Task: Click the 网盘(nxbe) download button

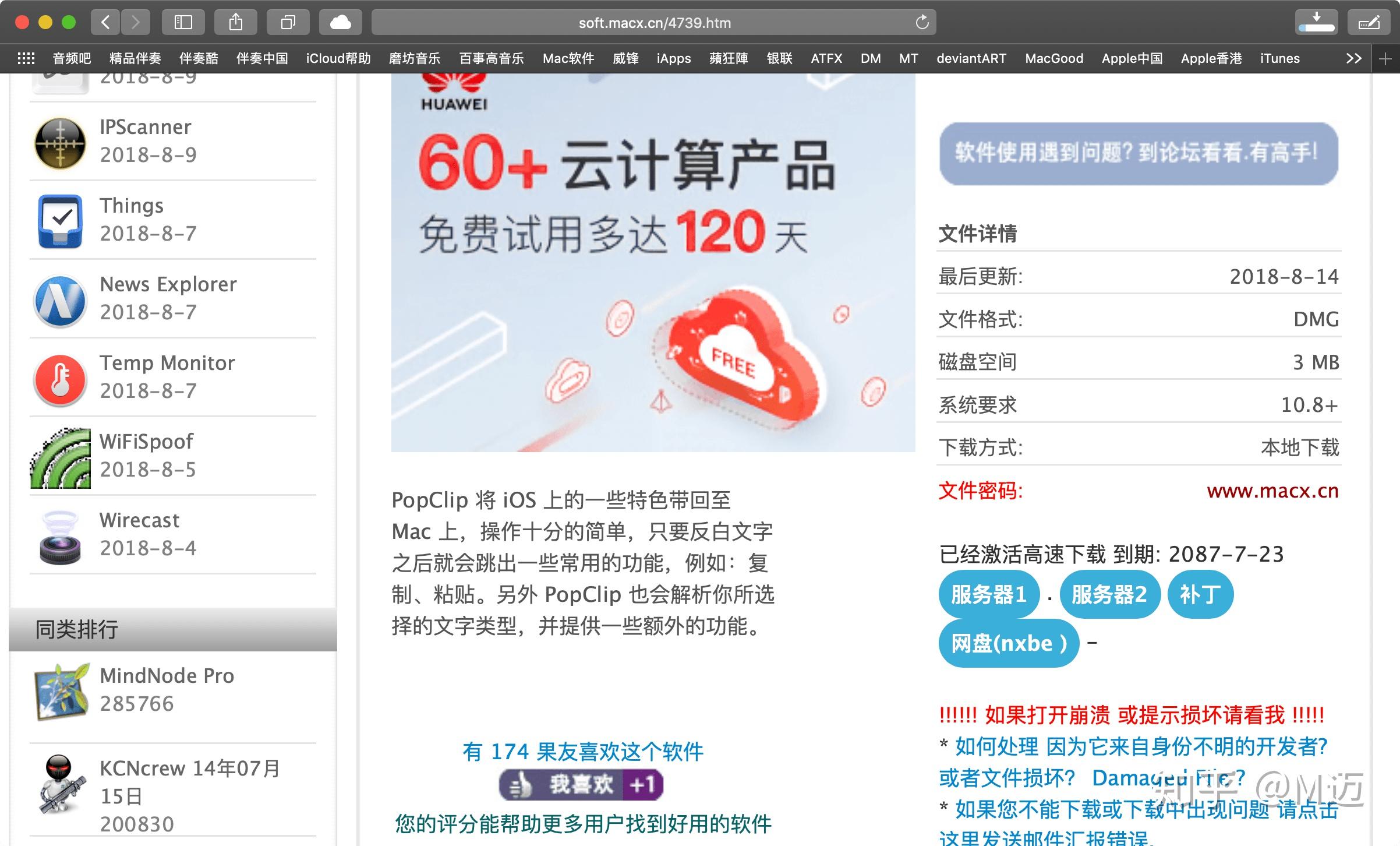Action: coord(1009,643)
